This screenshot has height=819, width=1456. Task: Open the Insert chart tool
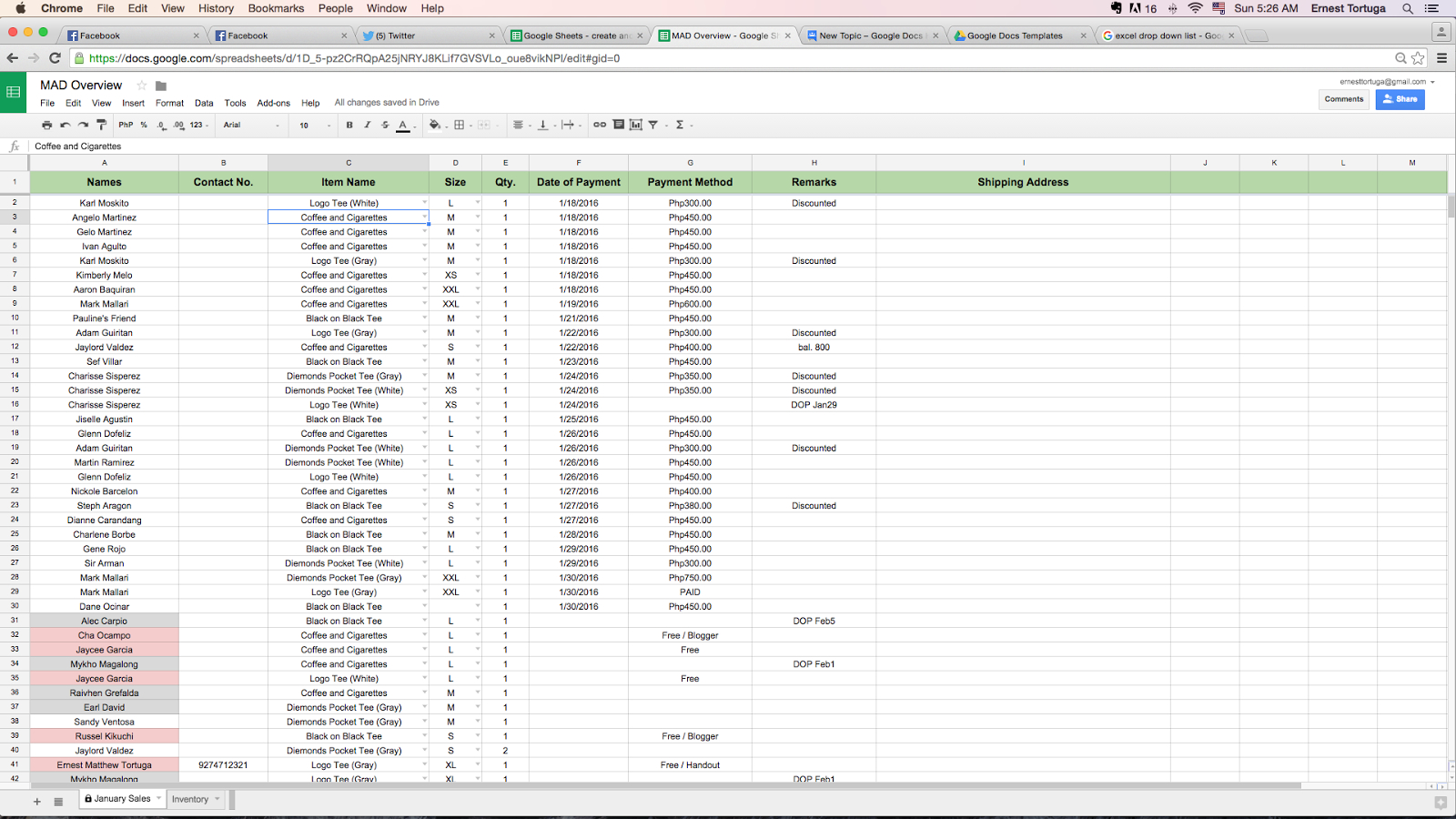(x=635, y=125)
